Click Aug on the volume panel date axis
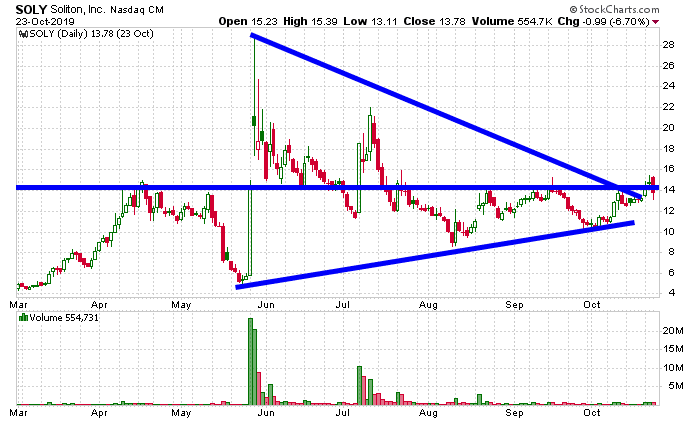700x421 pixels. click(428, 413)
